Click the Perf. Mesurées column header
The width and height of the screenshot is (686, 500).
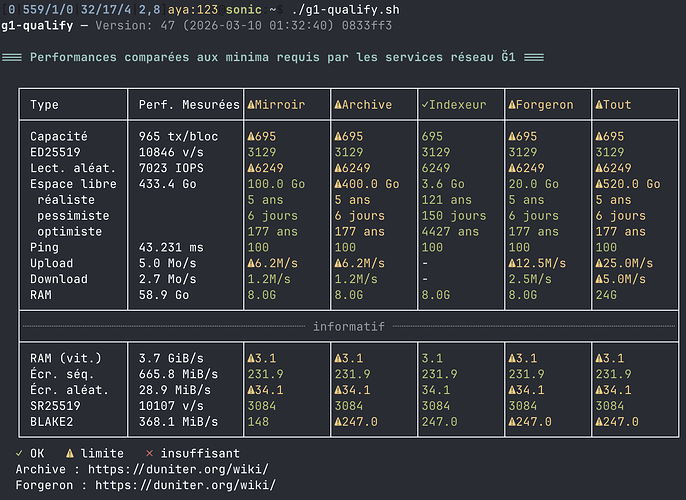[x=189, y=105]
